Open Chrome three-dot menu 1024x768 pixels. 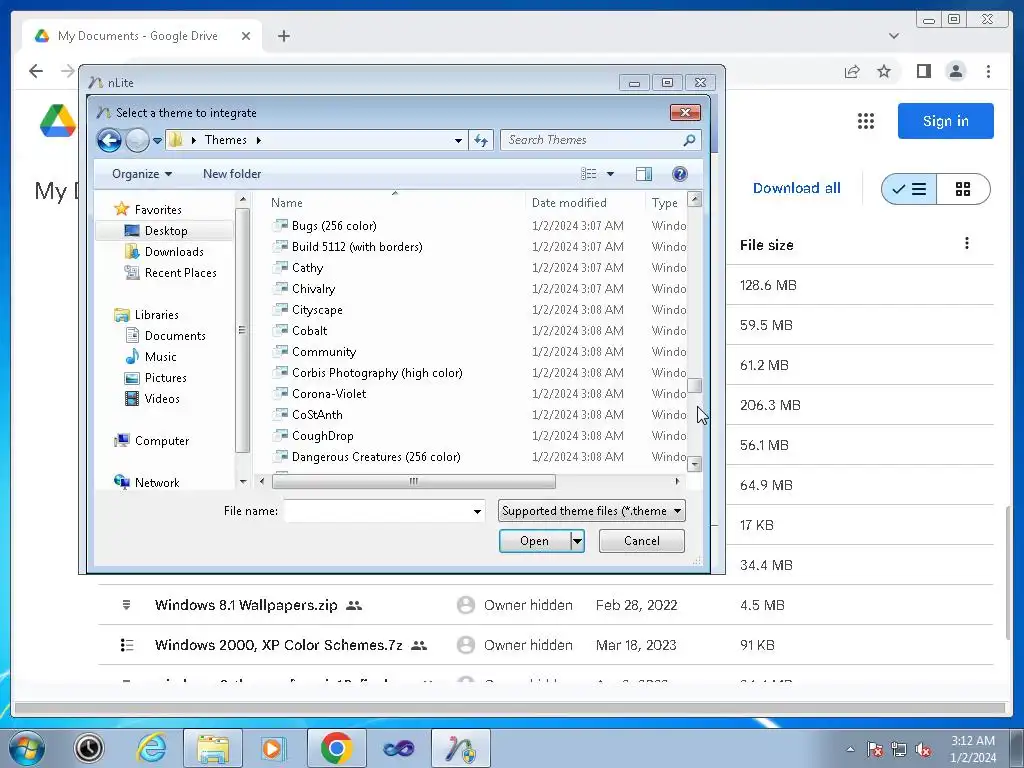[x=988, y=71]
